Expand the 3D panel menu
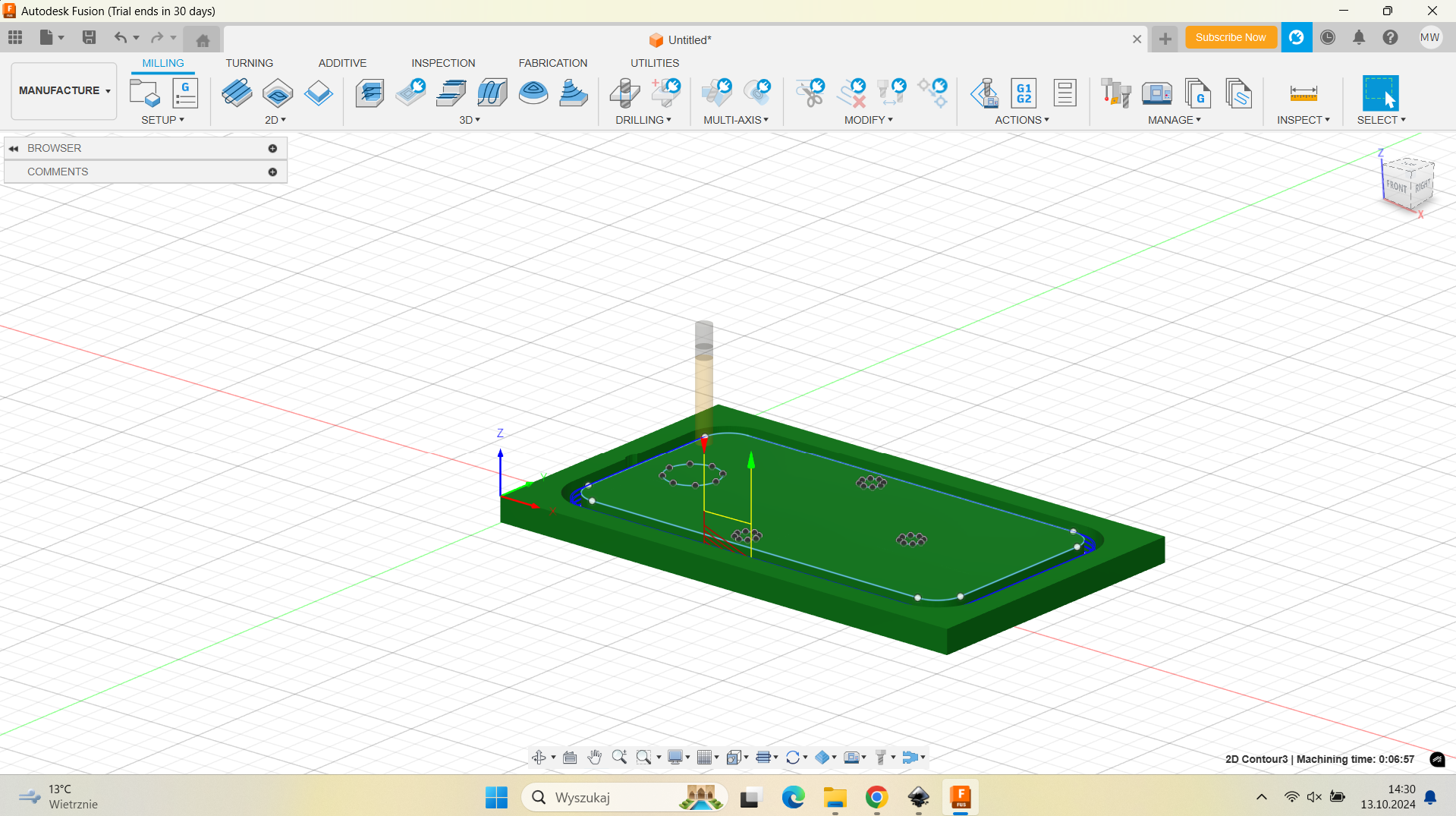The width and height of the screenshot is (1456, 816). pyautogui.click(x=470, y=120)
